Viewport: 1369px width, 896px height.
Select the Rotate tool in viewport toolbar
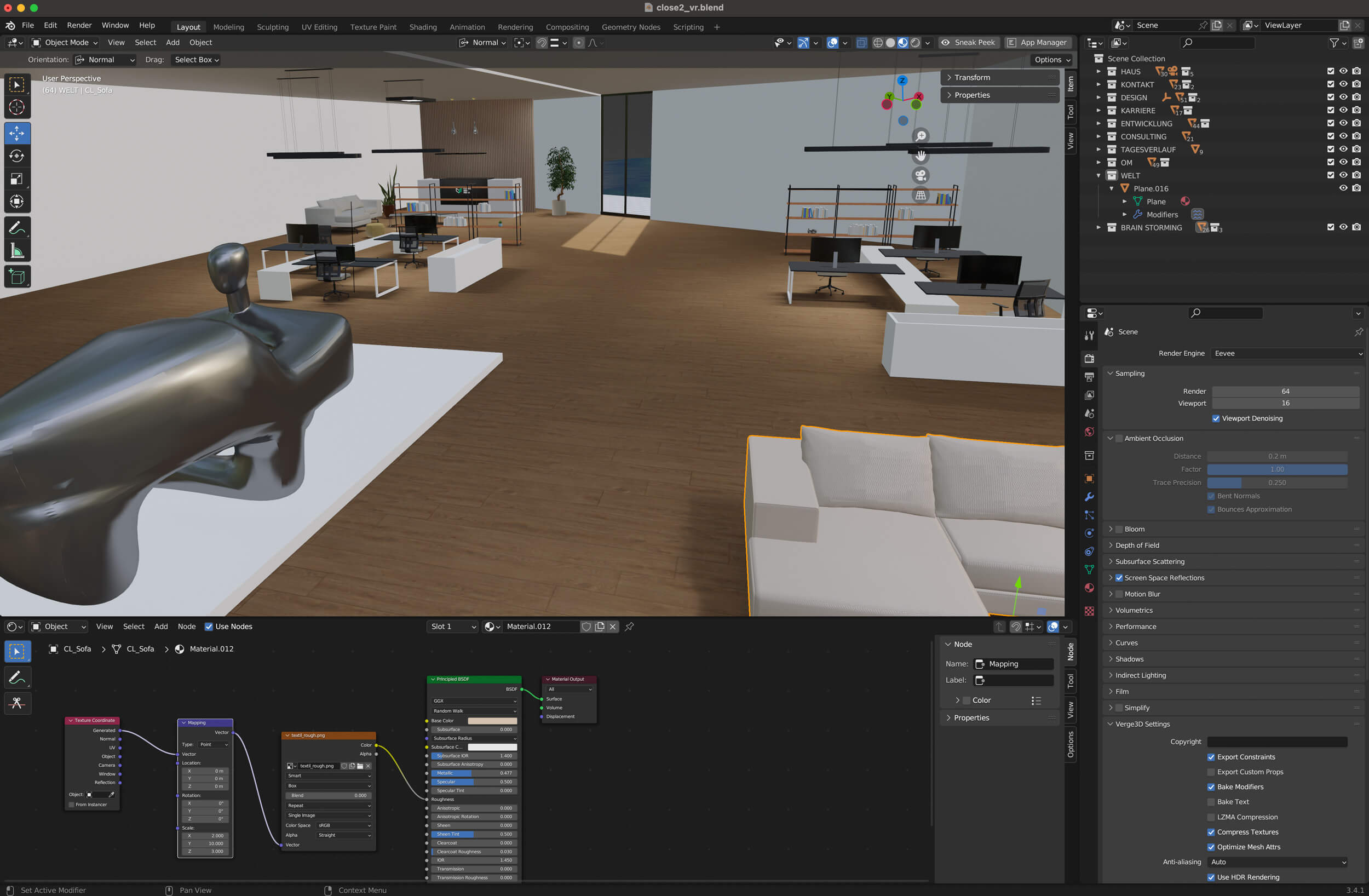click(x=16, y=156)
